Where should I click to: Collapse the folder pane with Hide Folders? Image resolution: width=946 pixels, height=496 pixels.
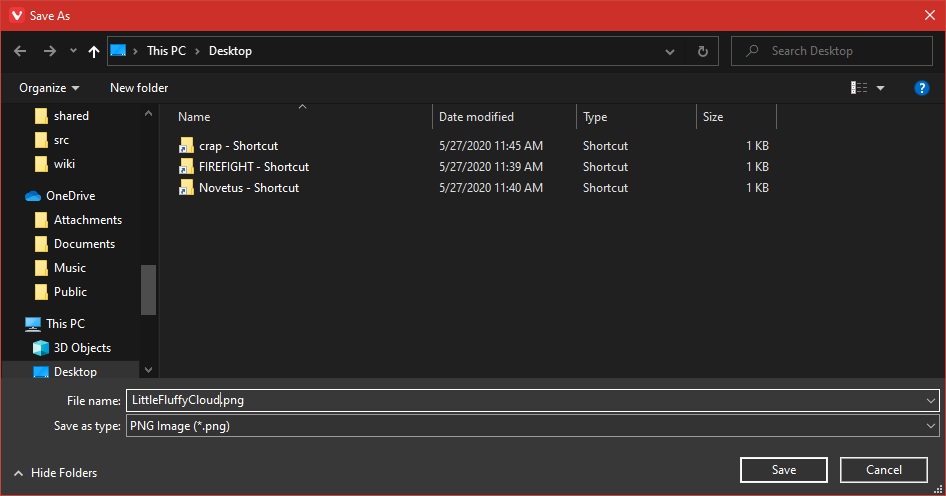[x=56, y=473]
